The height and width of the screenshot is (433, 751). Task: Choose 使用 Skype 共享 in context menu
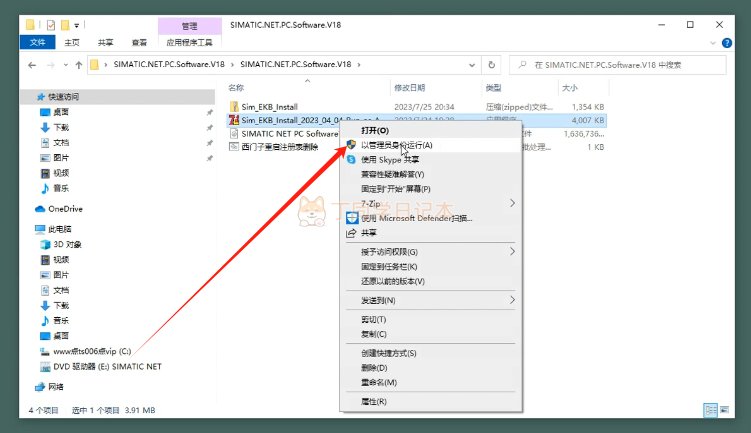tap(431, 160)
